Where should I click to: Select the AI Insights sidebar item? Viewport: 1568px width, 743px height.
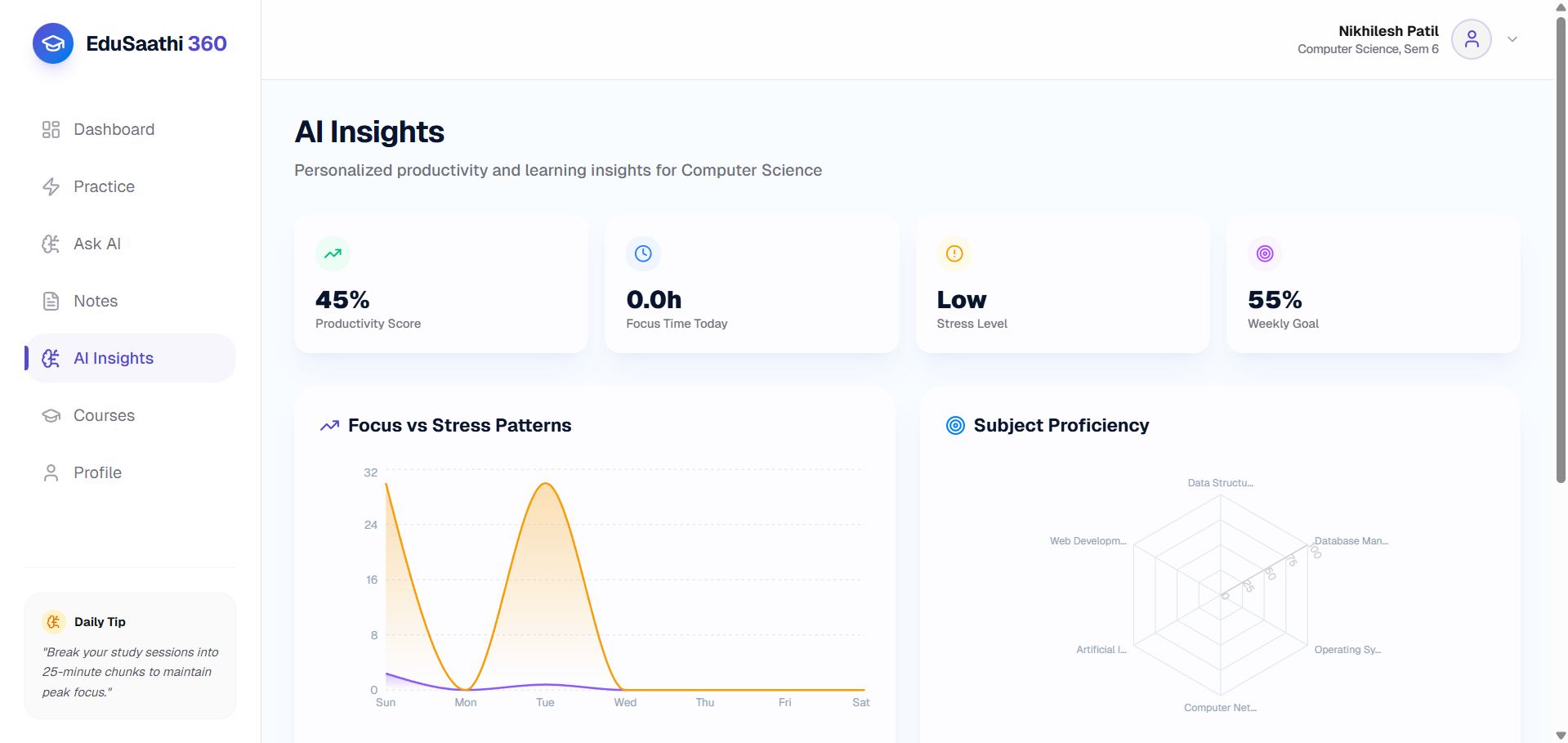tap(131, 358)
